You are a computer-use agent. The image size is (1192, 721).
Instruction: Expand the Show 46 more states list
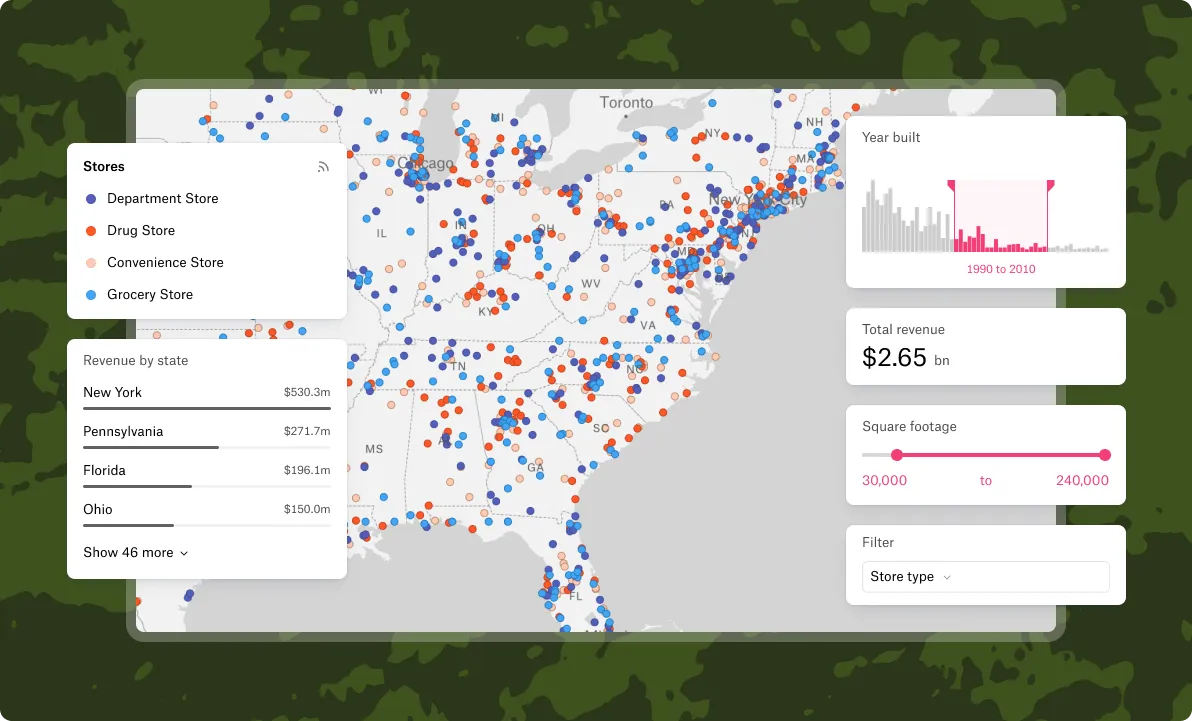[135, 553]
